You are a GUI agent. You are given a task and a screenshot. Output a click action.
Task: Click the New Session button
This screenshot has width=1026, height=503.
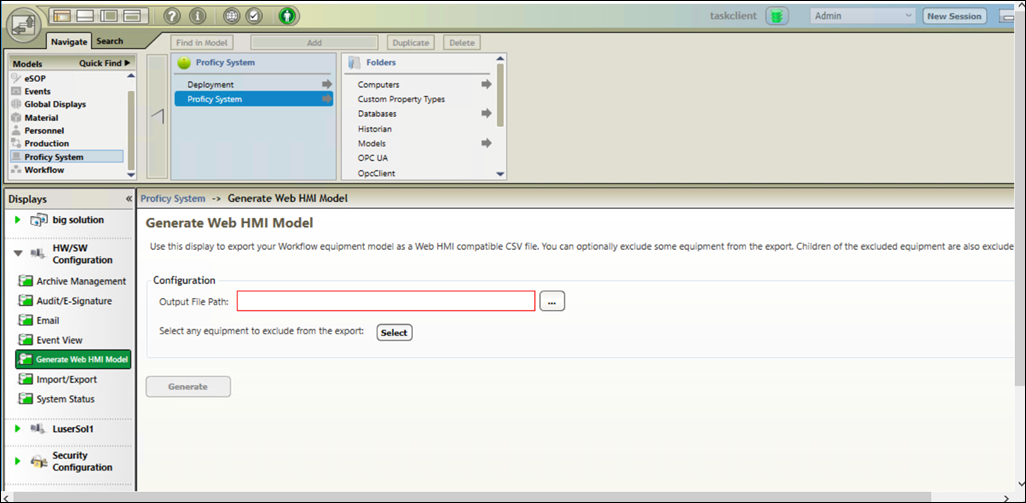pyautogui.click(x=955, y=16)
